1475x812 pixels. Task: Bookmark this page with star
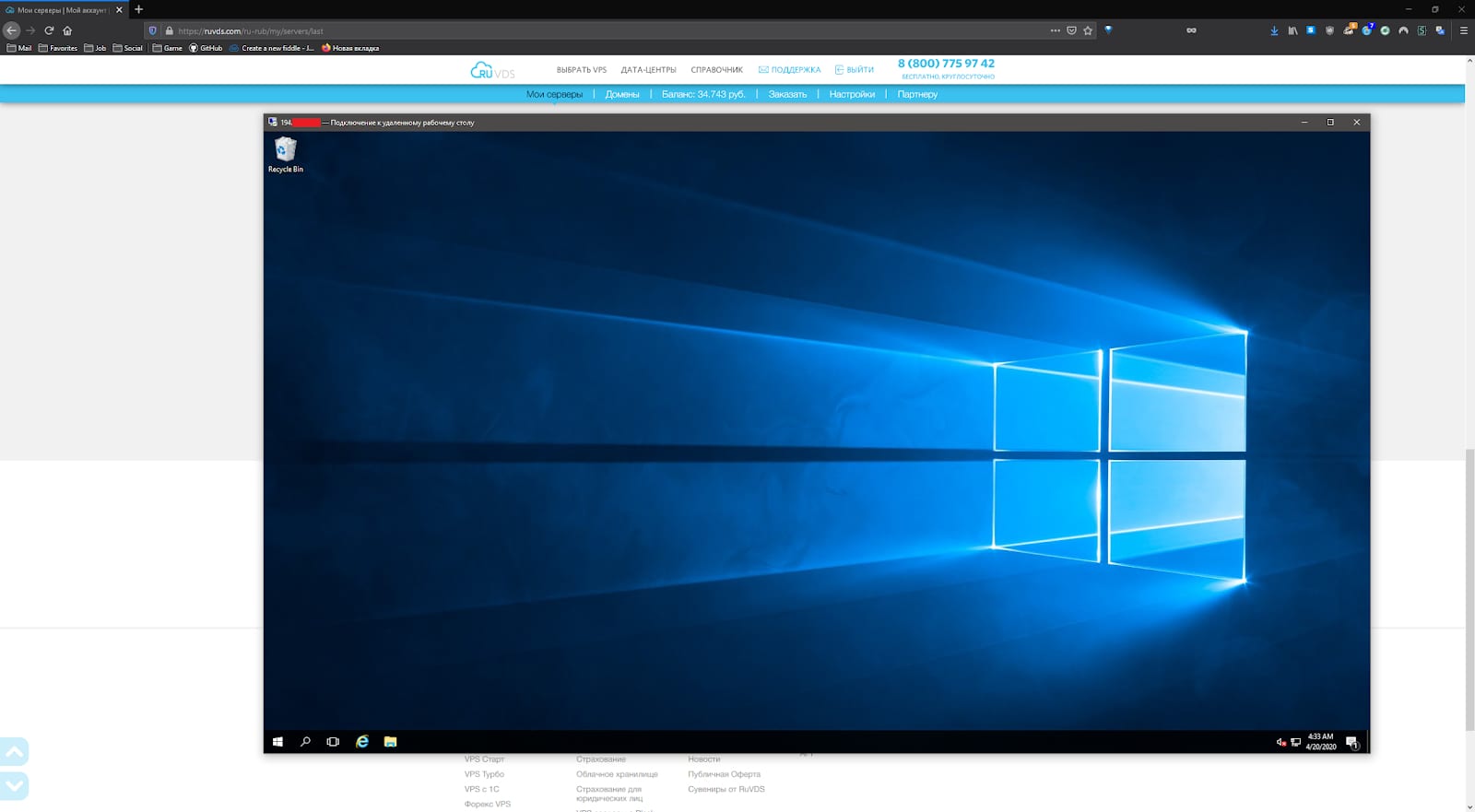(1088, 30)
